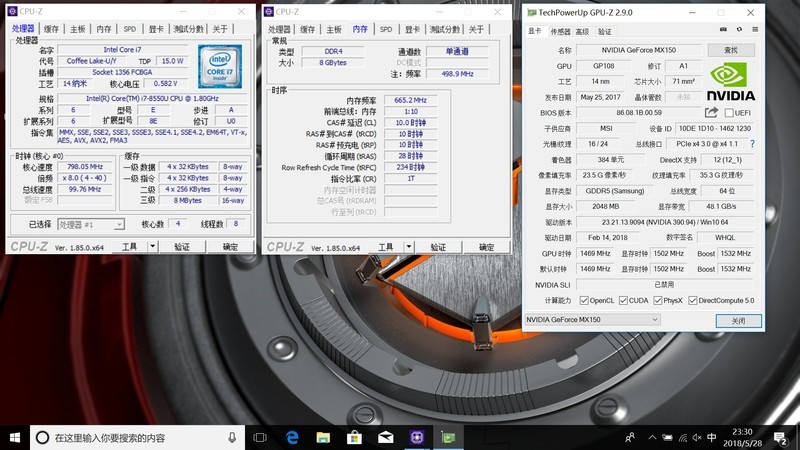
Task: Click the bus interface question mark icon
Action: 751,144
